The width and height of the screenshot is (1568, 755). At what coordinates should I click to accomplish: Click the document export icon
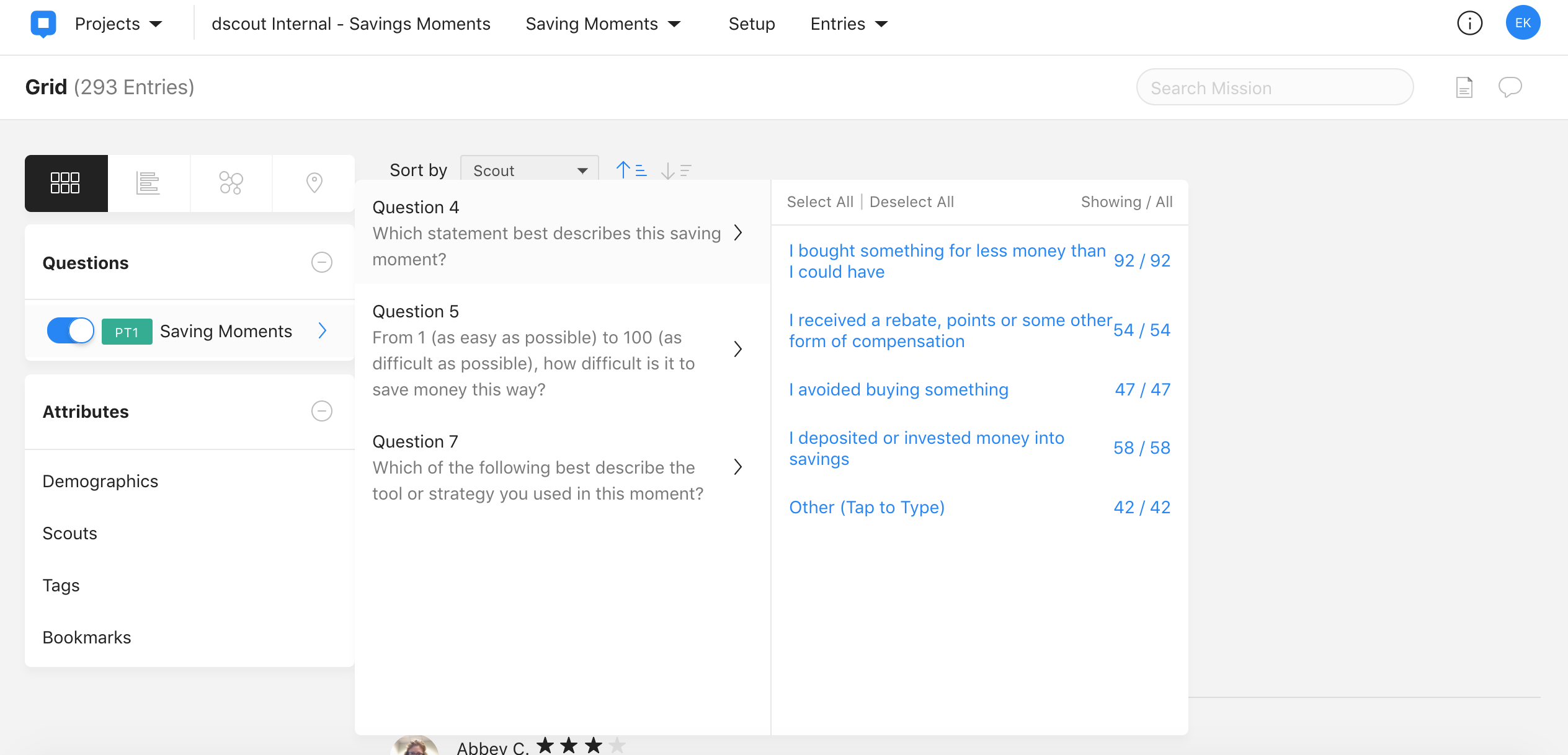click(x=1464, y=87)
